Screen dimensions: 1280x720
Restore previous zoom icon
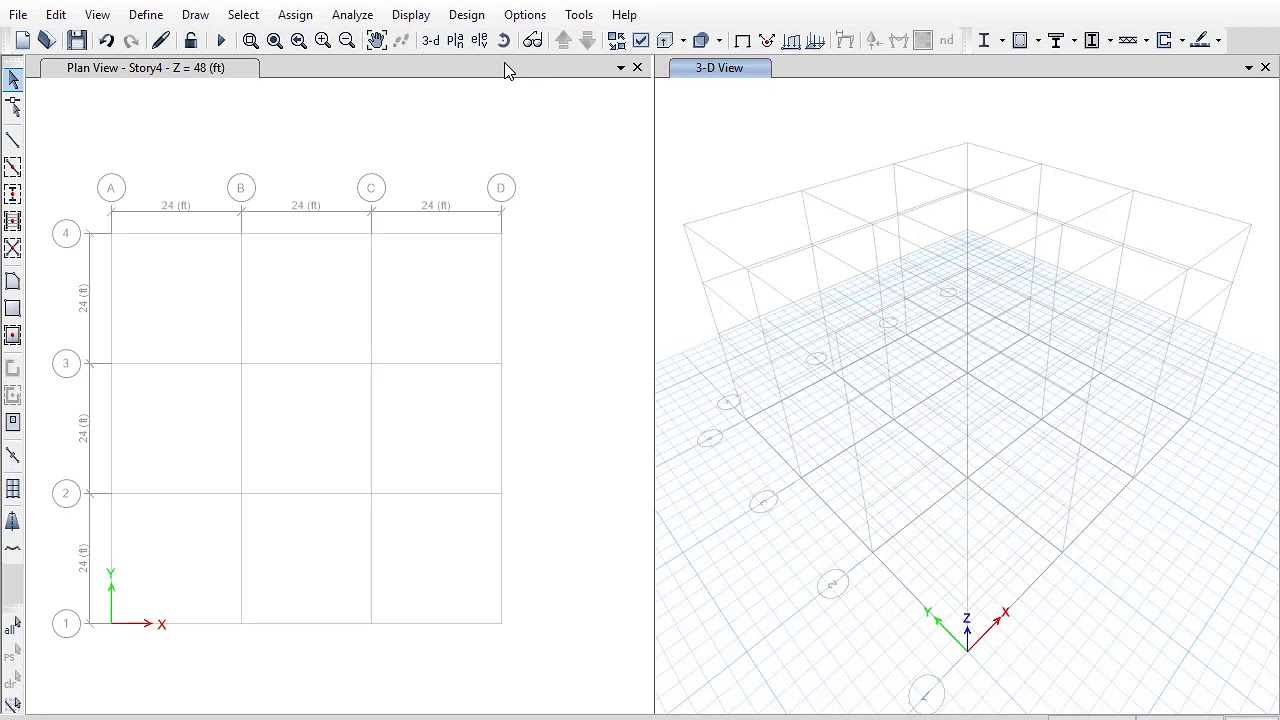pos(299,40)
